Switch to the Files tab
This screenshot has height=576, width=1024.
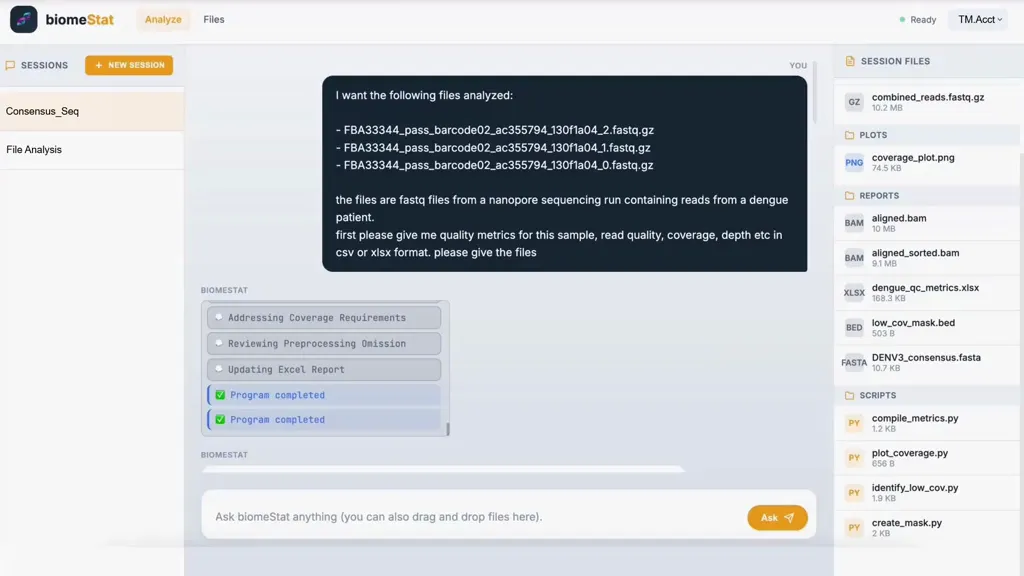pos(213,19)
